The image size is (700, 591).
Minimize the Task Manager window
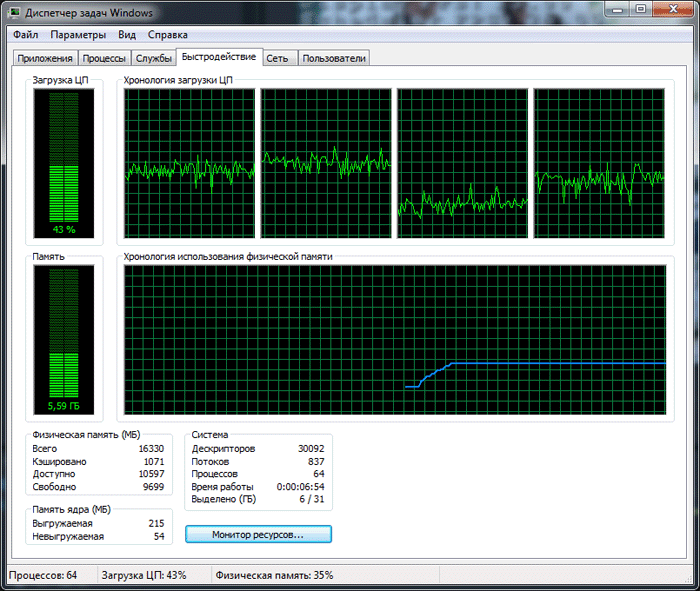[x=617, y=9]
